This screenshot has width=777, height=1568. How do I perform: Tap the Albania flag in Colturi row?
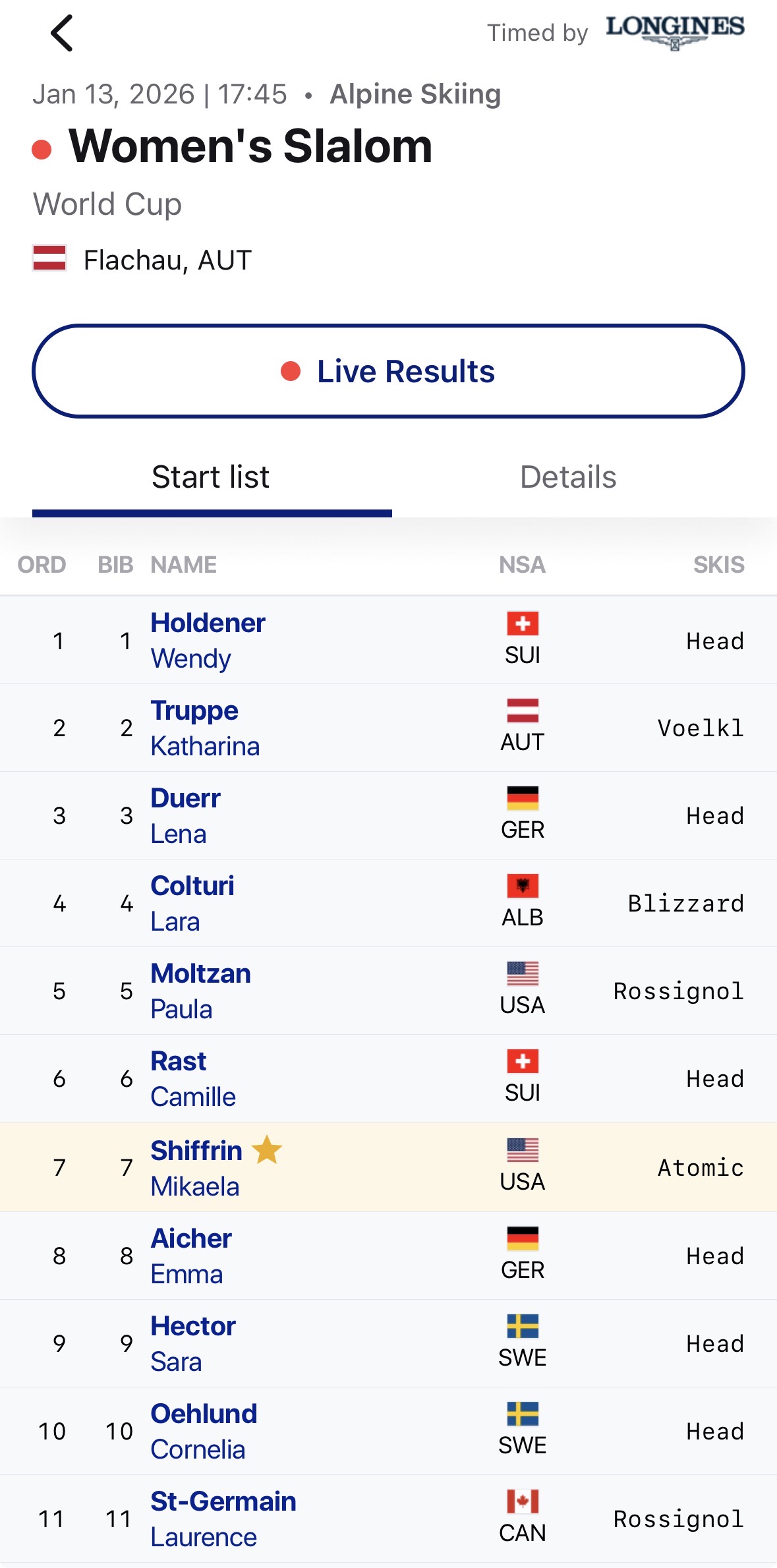(523, 886)
